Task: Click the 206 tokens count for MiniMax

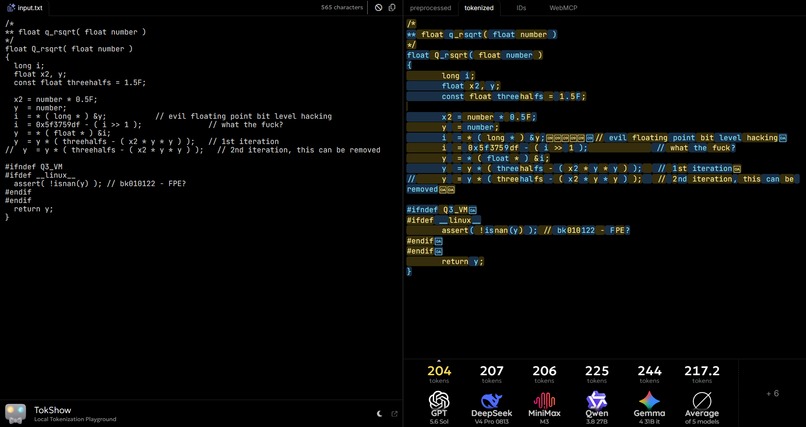Action: click(544, 370)
